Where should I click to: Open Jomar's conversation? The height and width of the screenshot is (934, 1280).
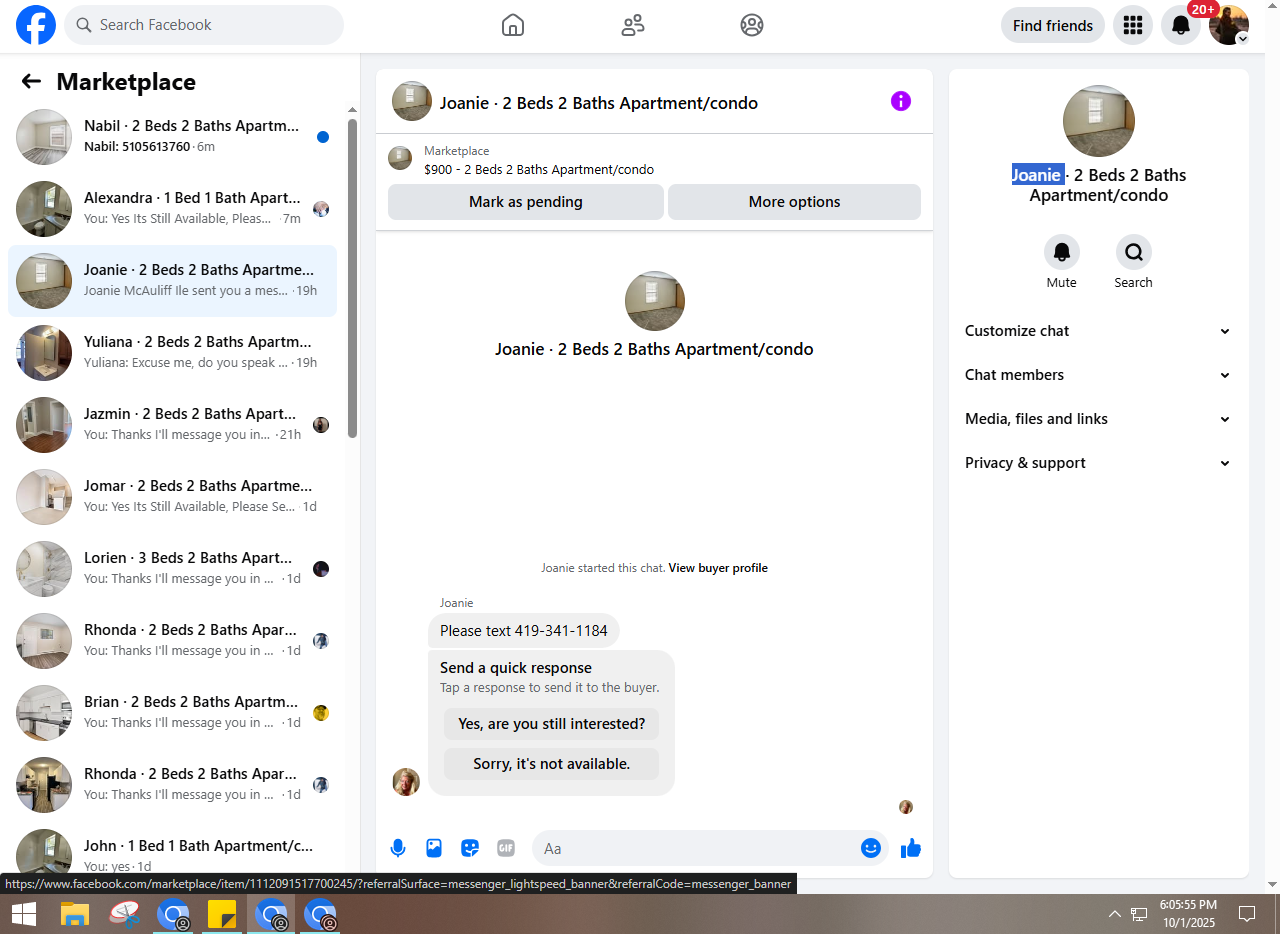coord(172,497)
